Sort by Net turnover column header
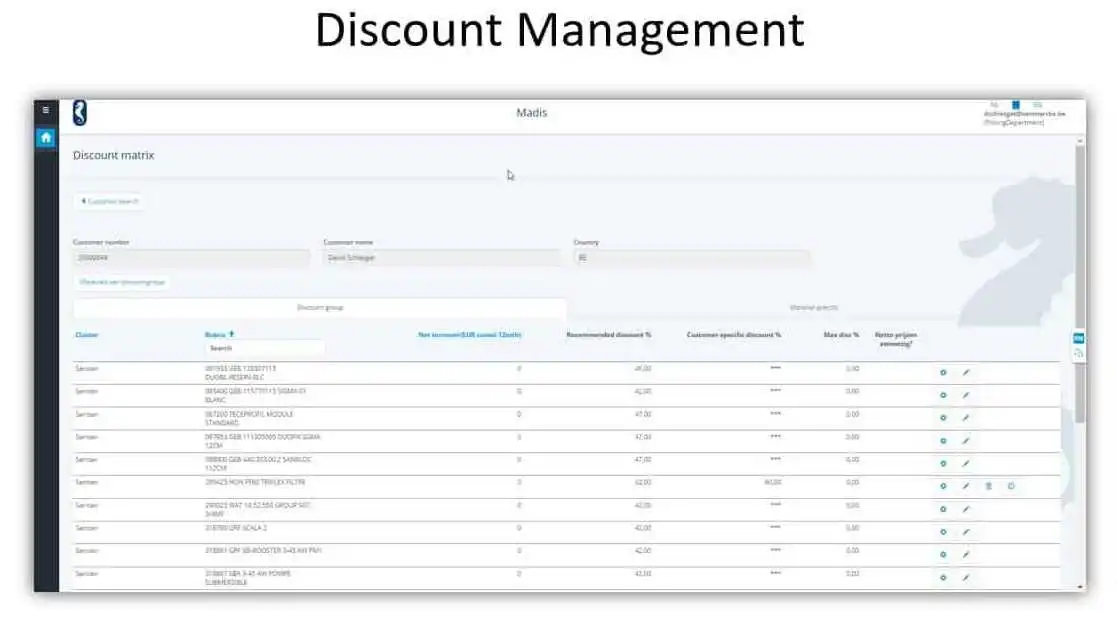The width and height of the screenshot is (1117, 631). coord(469,335)
